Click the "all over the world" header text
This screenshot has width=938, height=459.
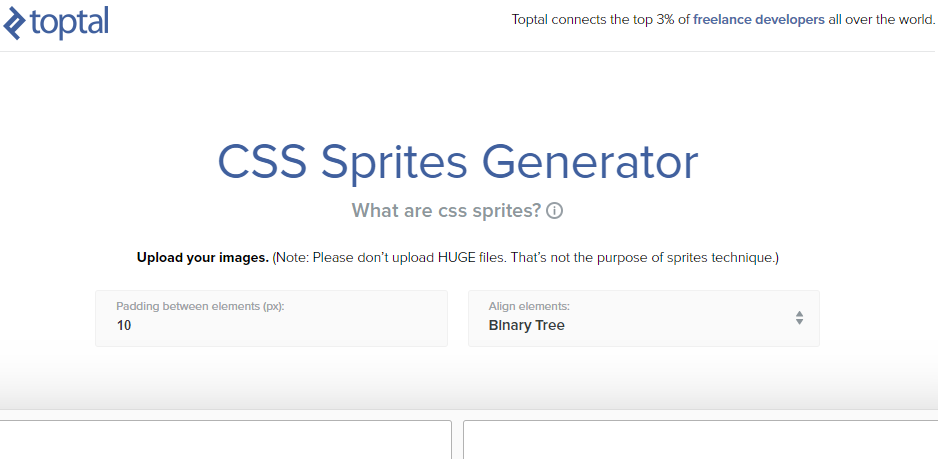881,20
